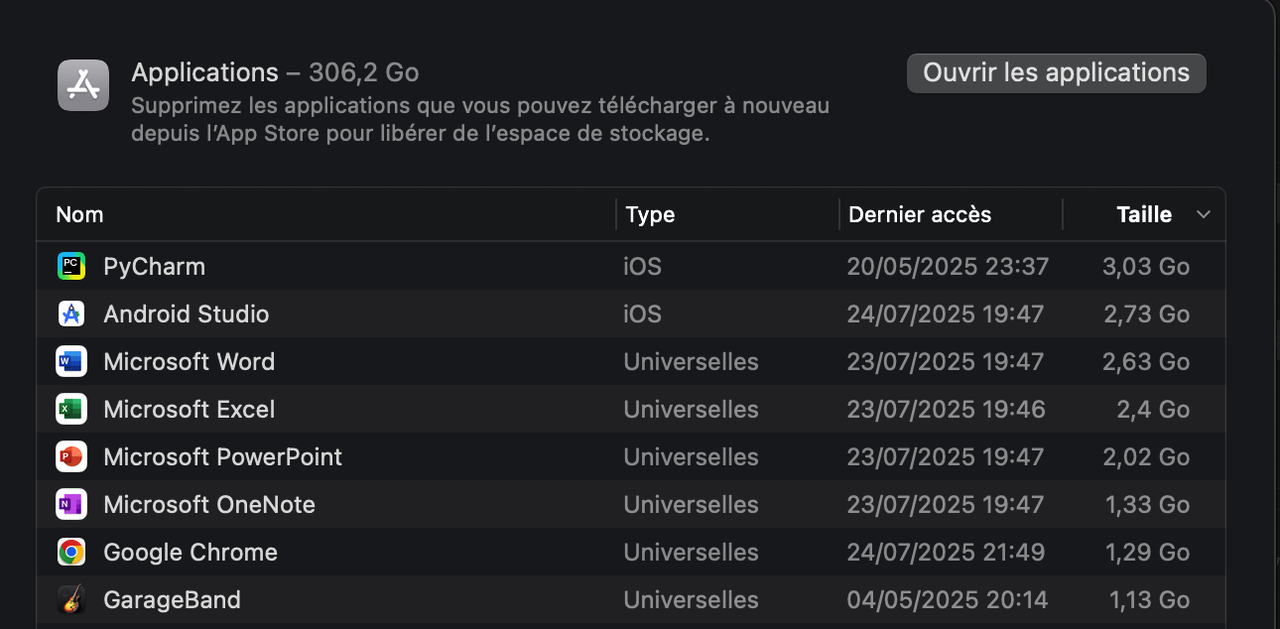The width and height of the screenshot is (1280, 629).
Task: Select the Google Chrome row name
Action: point(191,552)
